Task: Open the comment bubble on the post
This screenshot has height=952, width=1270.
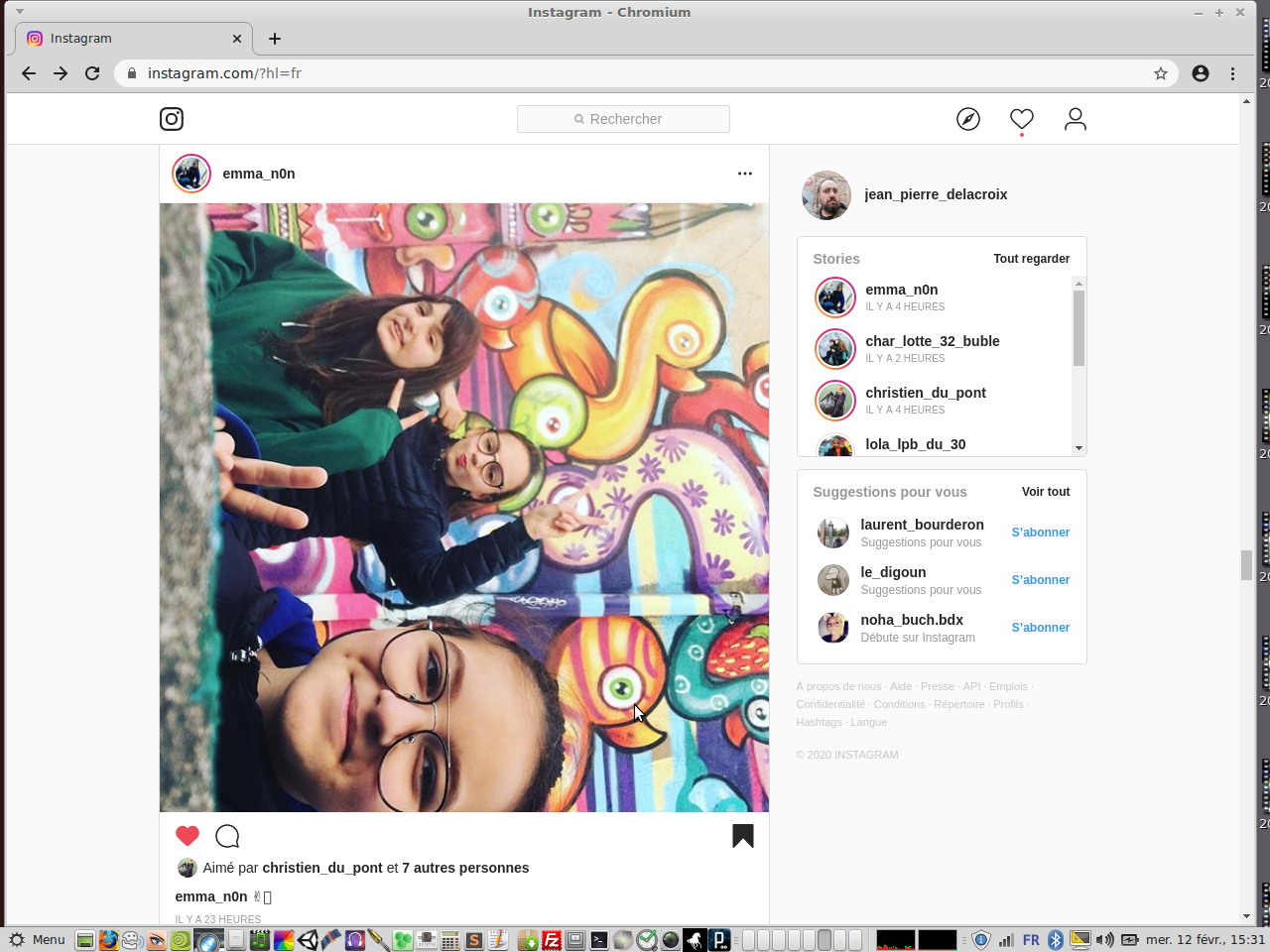Action: click(x=227, y=836)
